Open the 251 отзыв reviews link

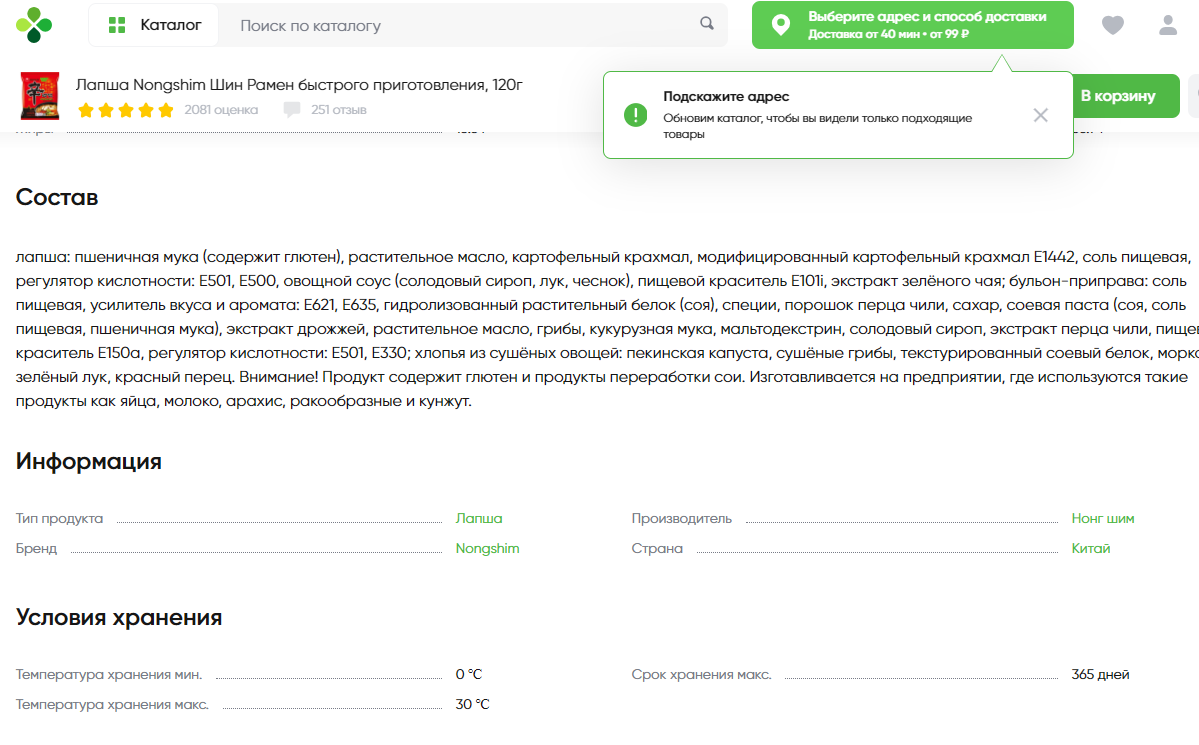tap(339, 110)
